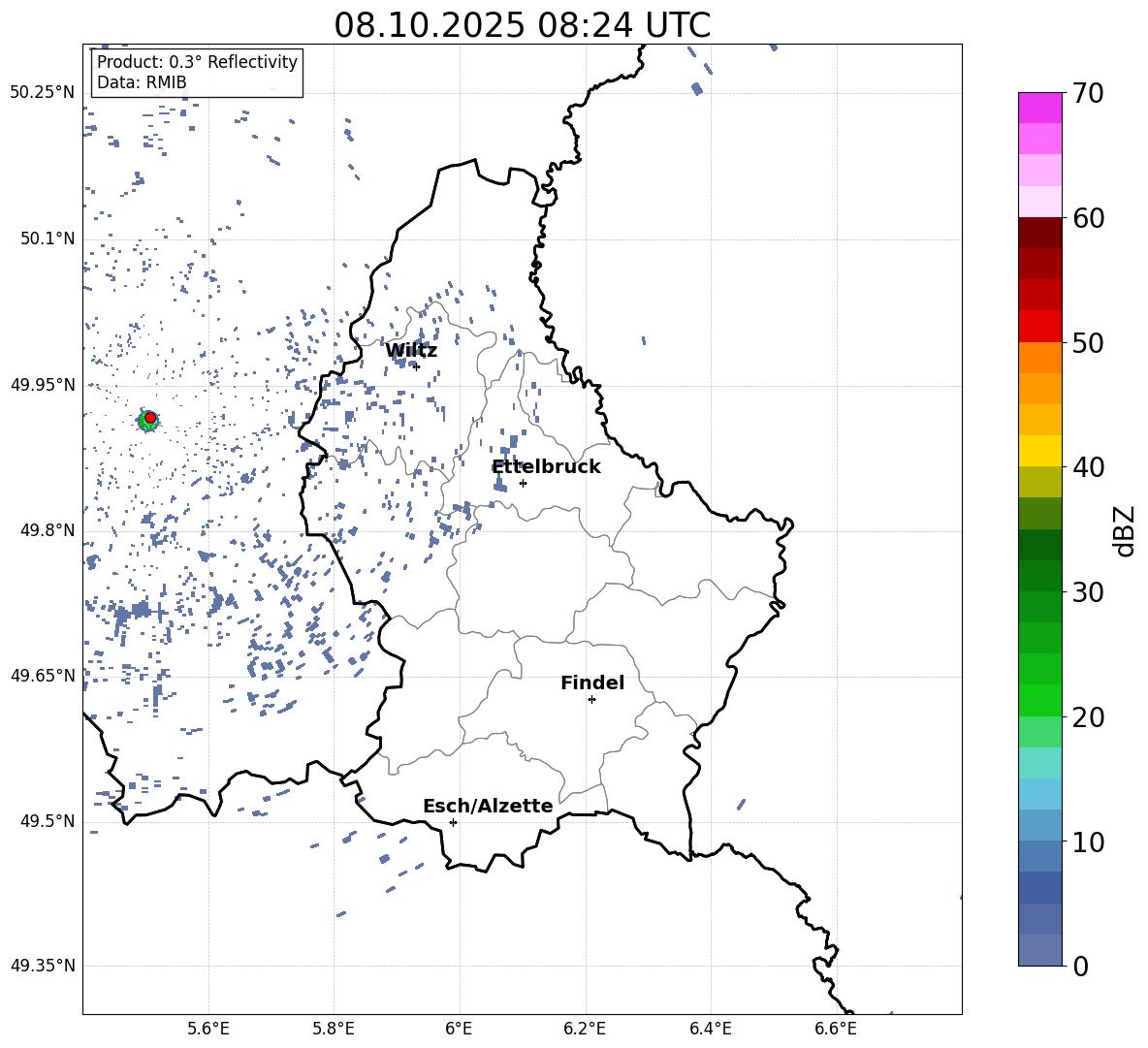
Task: Click the colorbar tick value 40
Action: 1088,467
